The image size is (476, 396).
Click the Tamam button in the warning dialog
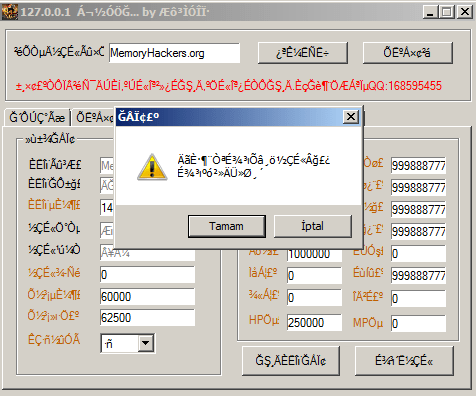[x=227, y=226]
